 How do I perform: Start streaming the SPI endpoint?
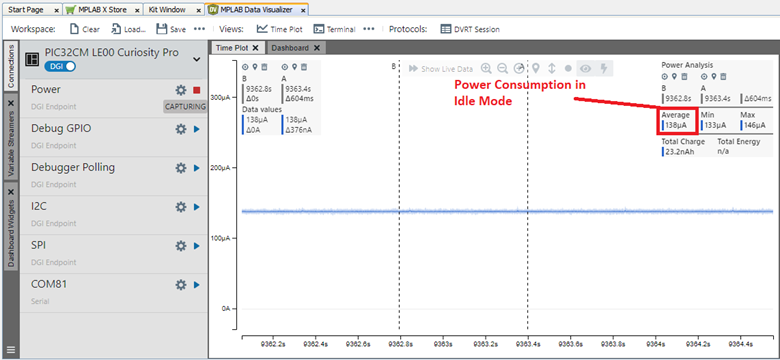[196, 246]
